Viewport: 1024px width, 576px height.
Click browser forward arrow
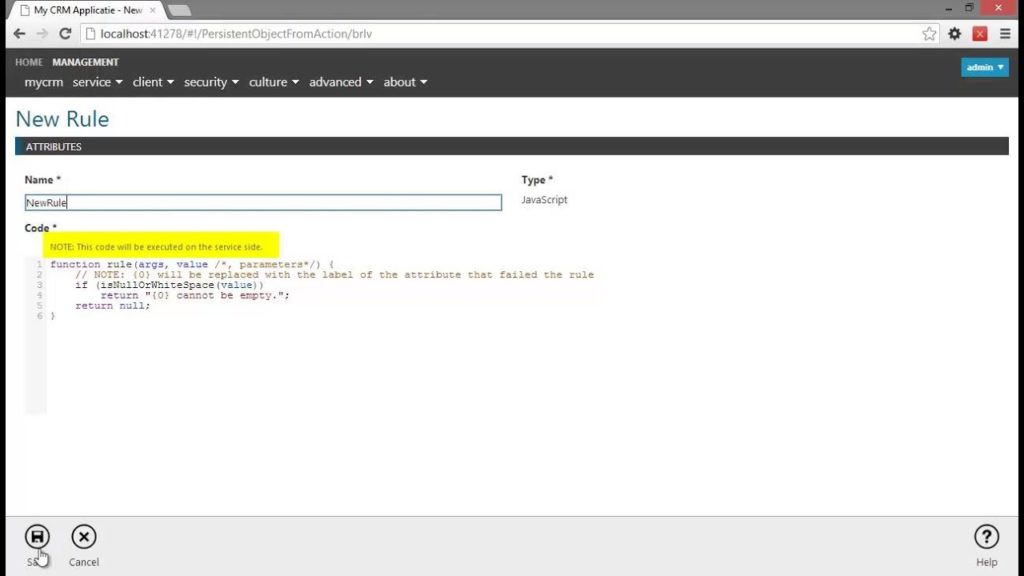[42, 34]
